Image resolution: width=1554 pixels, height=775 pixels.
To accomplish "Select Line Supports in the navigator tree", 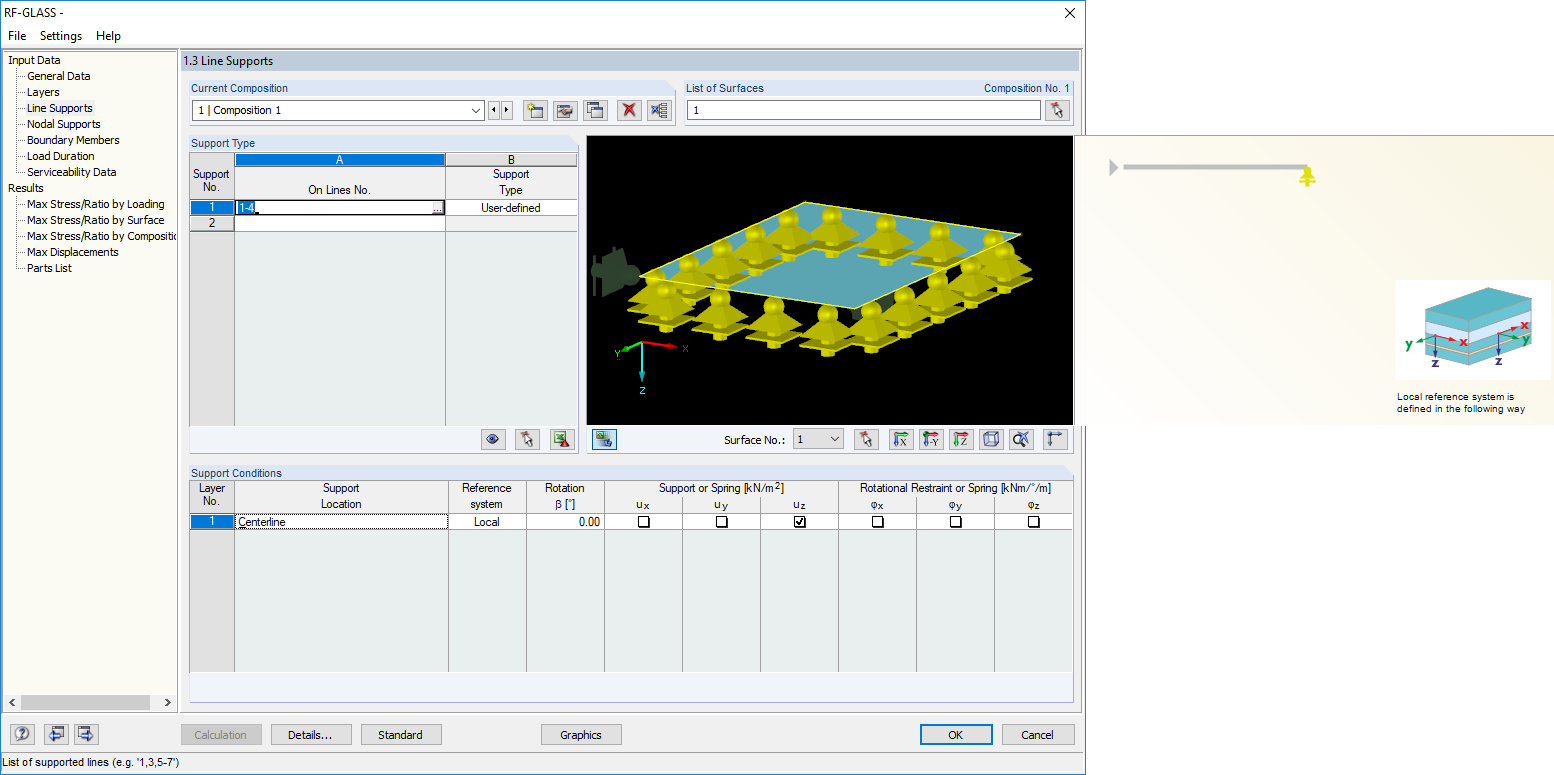I will click(60, 108).
